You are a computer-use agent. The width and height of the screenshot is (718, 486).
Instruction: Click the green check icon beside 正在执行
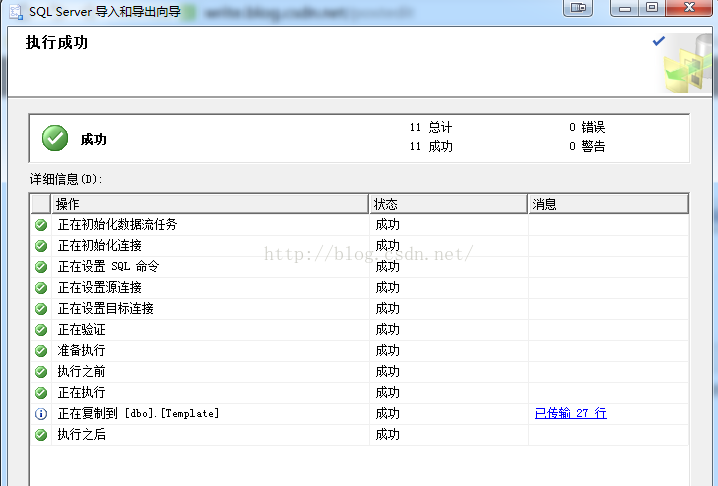click(x=41, y=393)
